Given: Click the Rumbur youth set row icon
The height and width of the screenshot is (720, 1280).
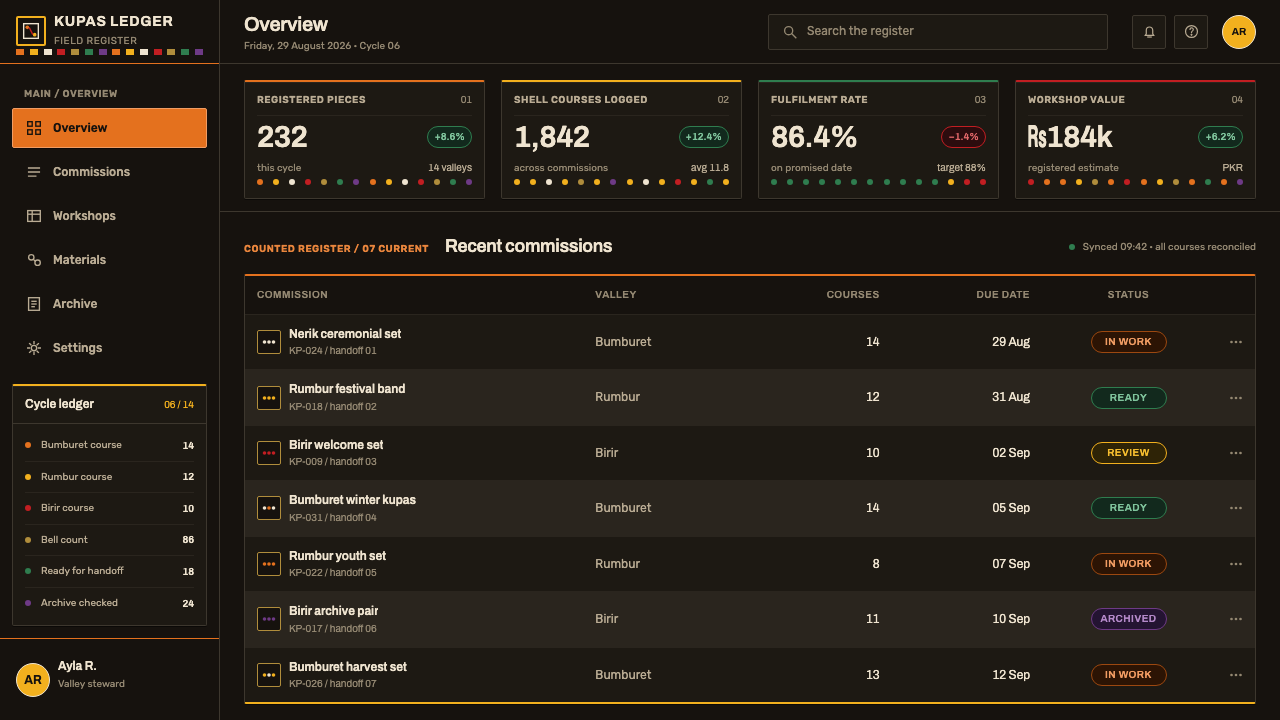Looking at the screenshot, I should [269, 564].
